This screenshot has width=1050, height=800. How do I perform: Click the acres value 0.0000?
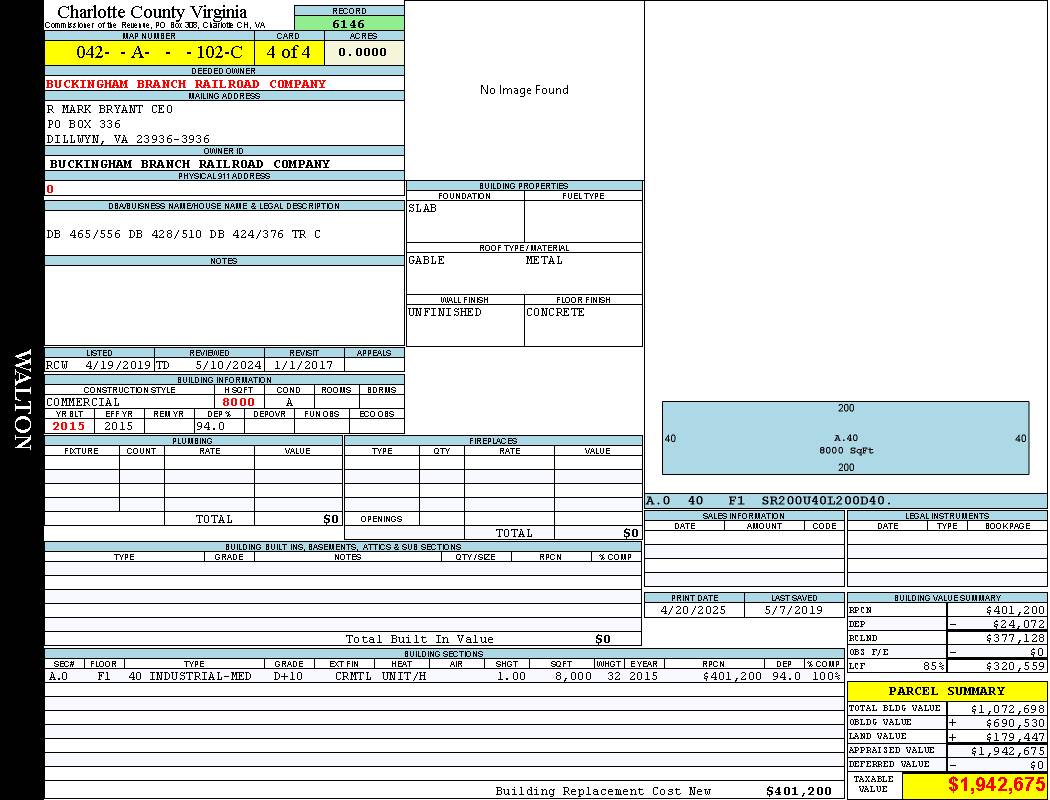[363, 52]
